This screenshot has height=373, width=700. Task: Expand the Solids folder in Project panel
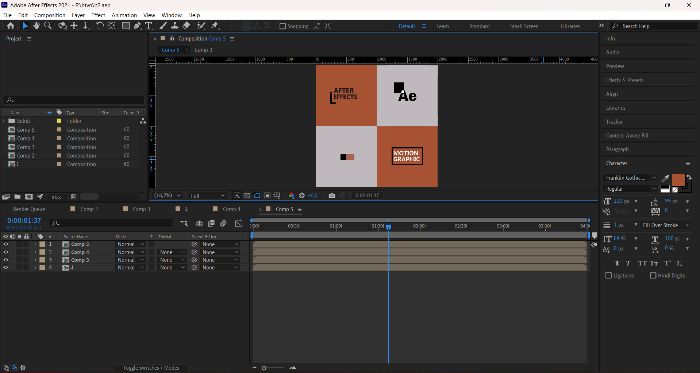coord(4,121)
